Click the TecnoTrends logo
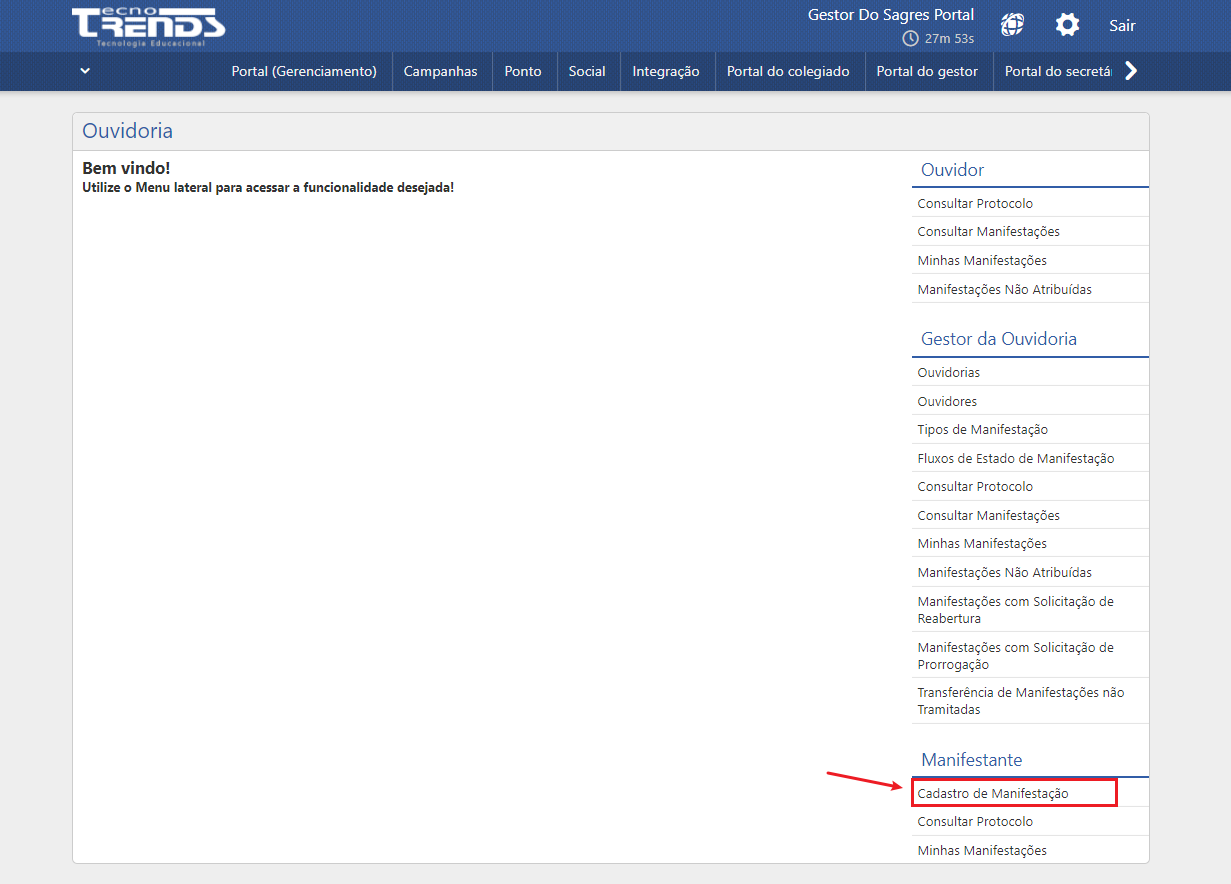The width and height of the screenshot is (1231, 884). [x=148, y=26]
